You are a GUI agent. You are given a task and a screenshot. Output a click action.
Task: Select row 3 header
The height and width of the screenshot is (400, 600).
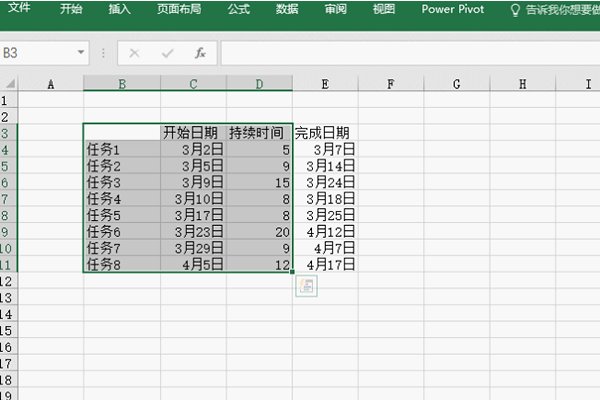(8, 133)
